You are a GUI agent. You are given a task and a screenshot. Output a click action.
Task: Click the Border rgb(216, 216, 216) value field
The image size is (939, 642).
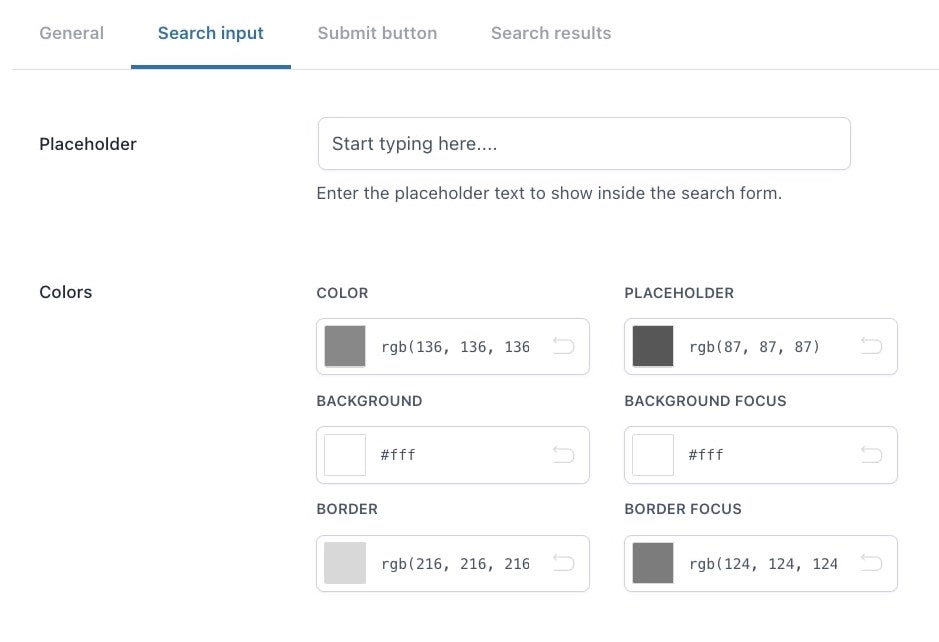[456, 564]
